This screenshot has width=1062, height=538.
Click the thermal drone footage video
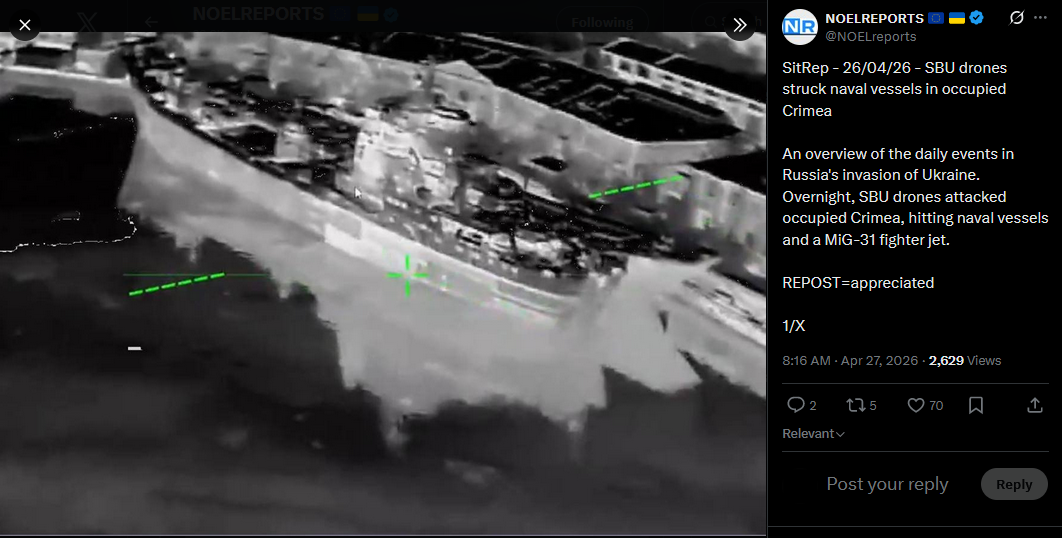383,283
